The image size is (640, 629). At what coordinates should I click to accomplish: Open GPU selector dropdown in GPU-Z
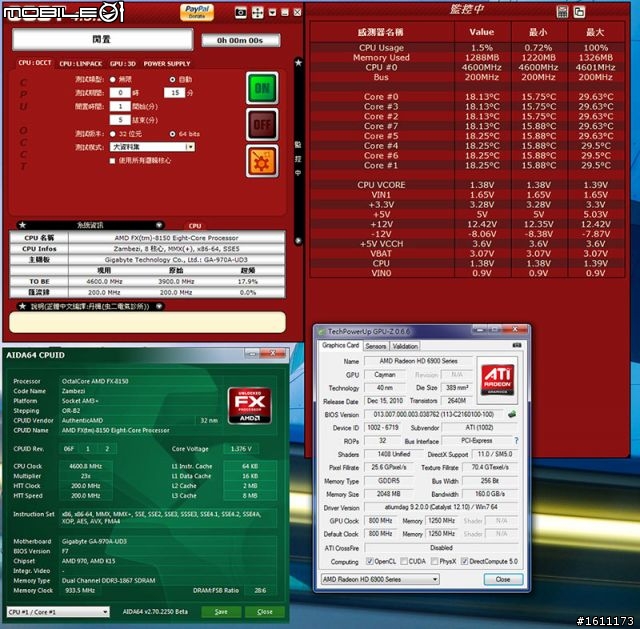(x=380, y=579)
